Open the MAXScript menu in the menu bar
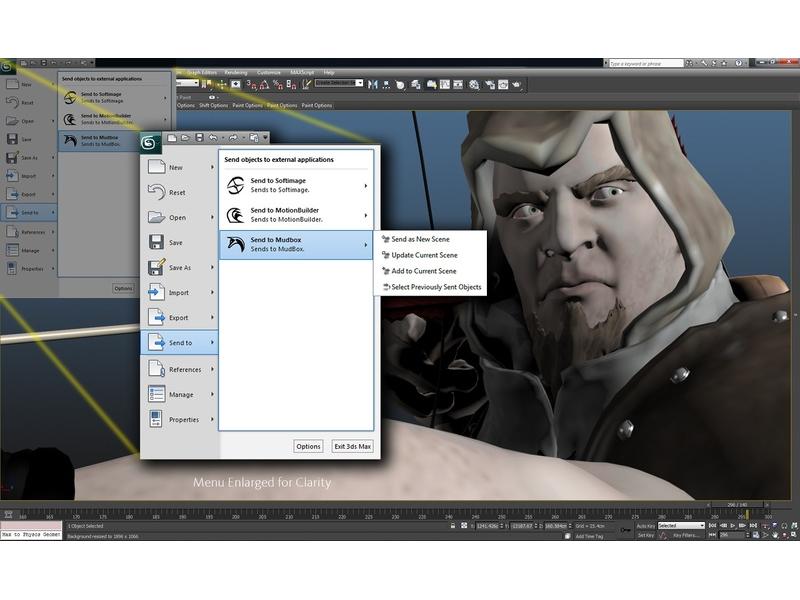 (x=302, y=72)
